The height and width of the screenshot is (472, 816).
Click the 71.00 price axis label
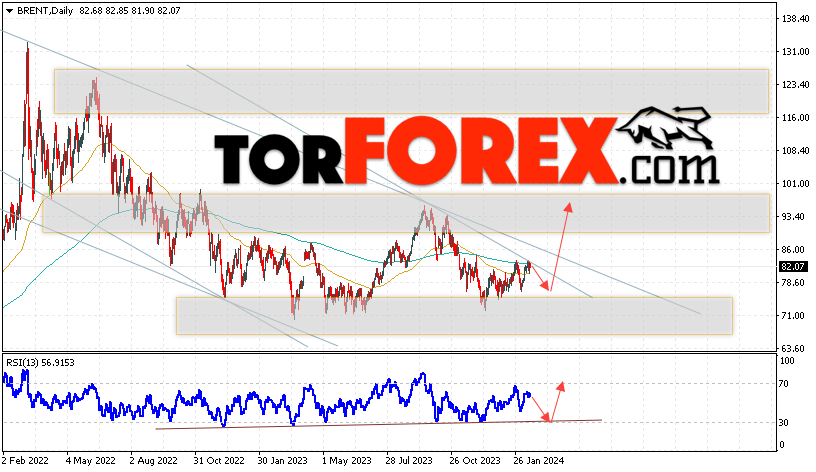(795, 316)
